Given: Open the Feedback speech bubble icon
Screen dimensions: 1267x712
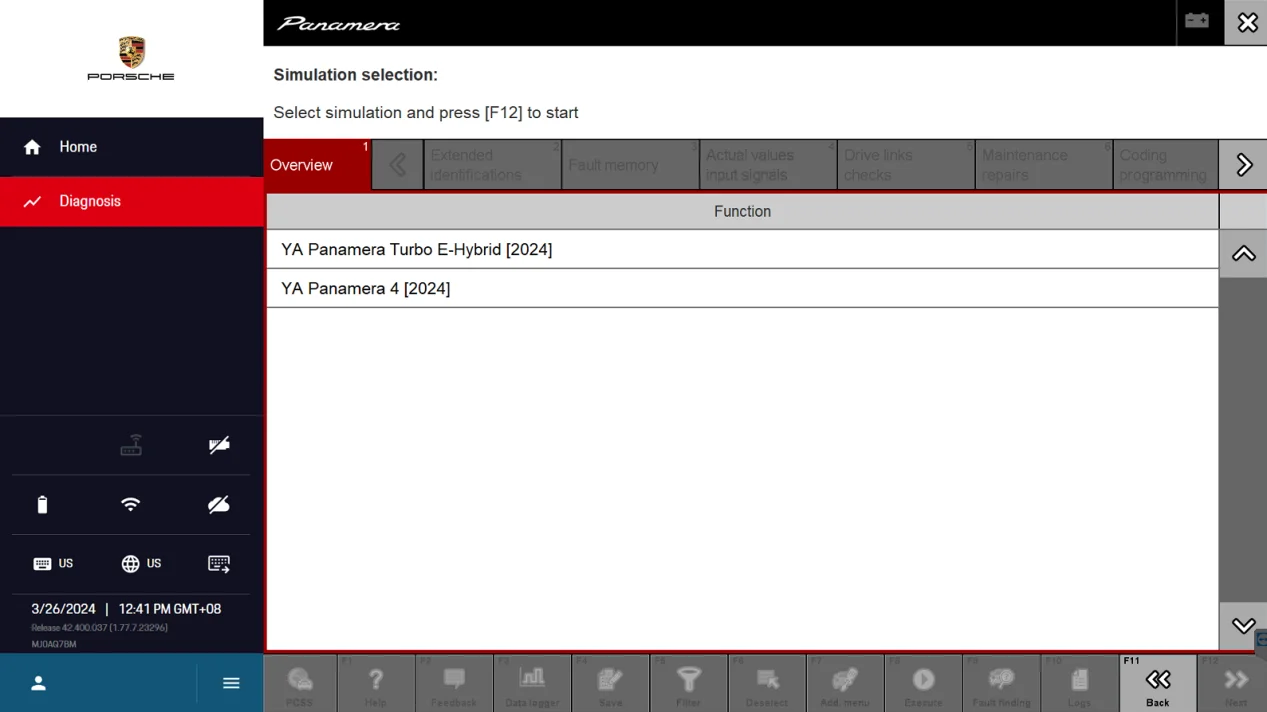Looking at the screenshot, I should [454, 684].
